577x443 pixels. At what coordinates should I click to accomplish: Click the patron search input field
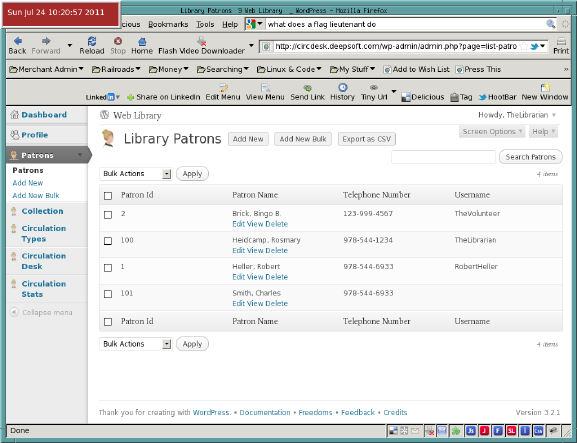click(443, 157)
